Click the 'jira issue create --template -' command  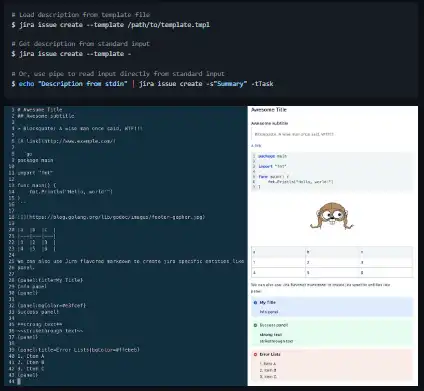coord(71,54)
